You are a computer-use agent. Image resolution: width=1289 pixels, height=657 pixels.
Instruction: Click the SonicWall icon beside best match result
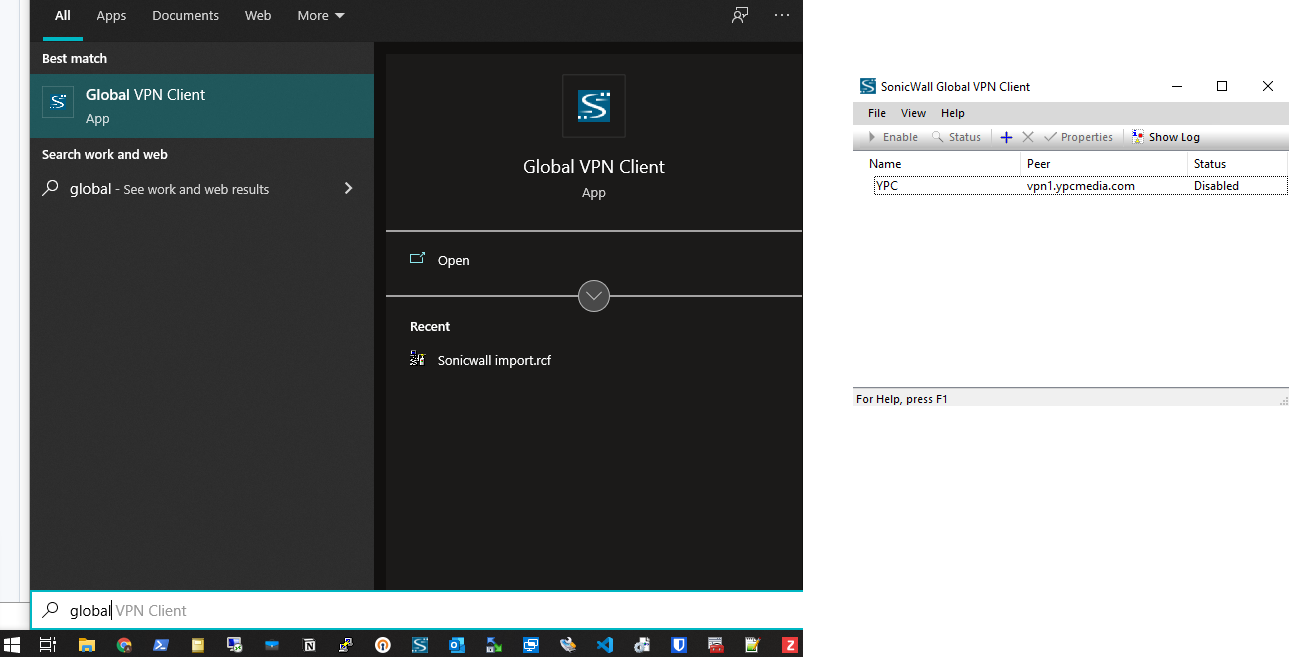coord(58,102)
